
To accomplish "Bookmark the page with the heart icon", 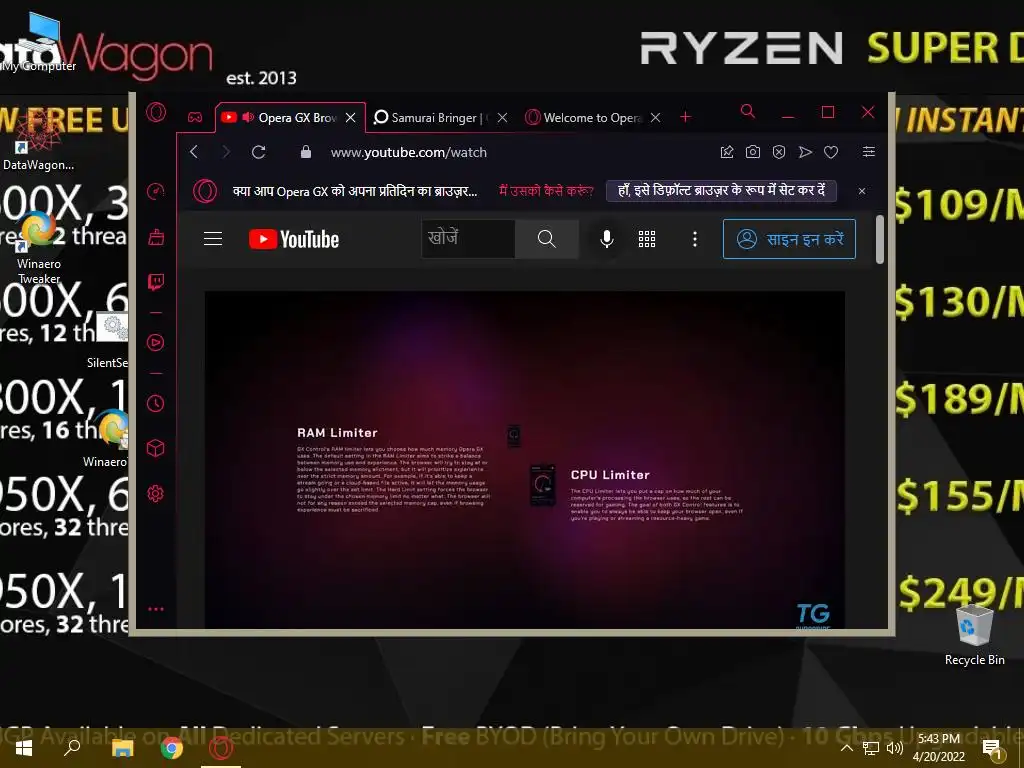I will (831, 152).
